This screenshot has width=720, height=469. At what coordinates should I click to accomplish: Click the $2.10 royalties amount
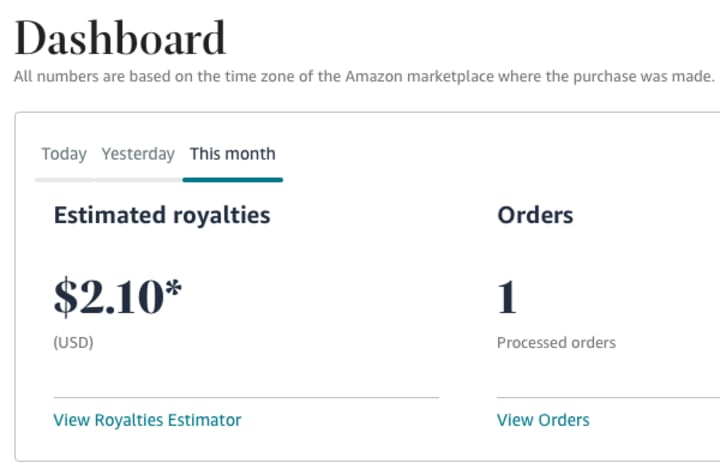click(x=110, y=297)
